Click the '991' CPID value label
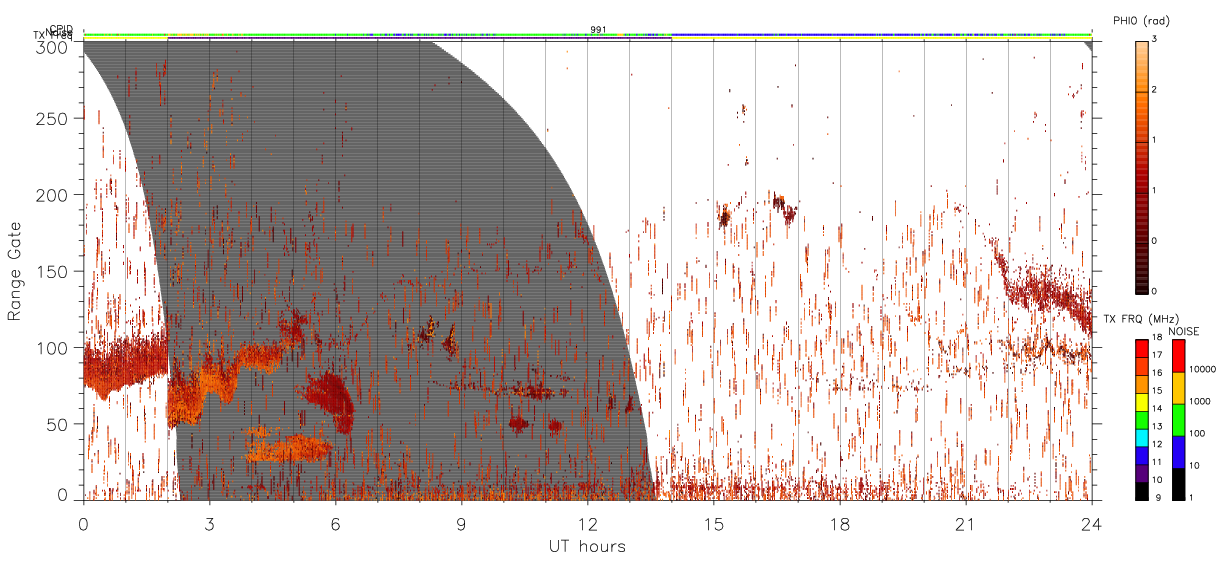 coord(598,30)
